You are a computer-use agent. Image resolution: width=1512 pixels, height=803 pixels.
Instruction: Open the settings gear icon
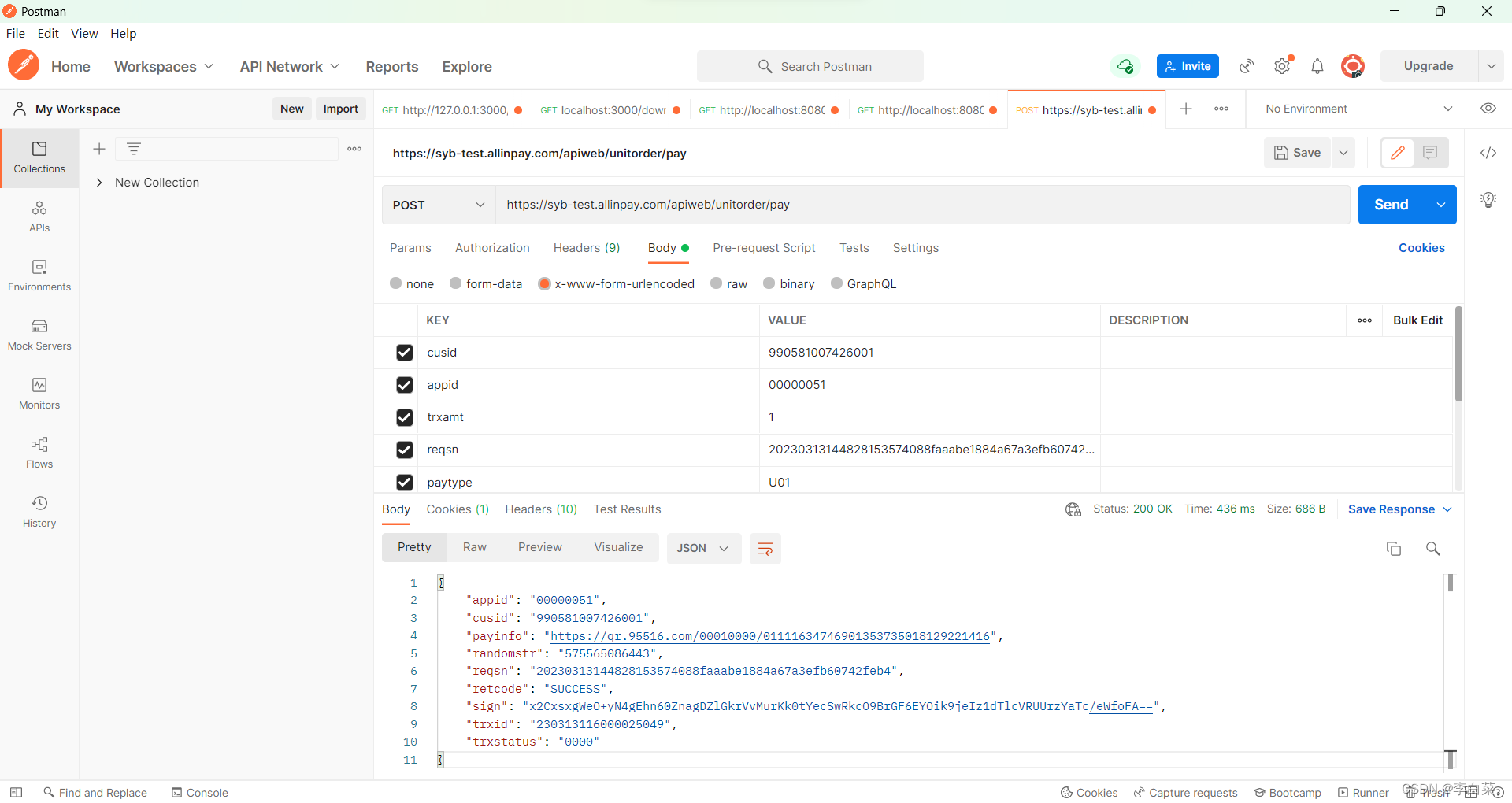pyautogui.click(x=1282, y=66)
